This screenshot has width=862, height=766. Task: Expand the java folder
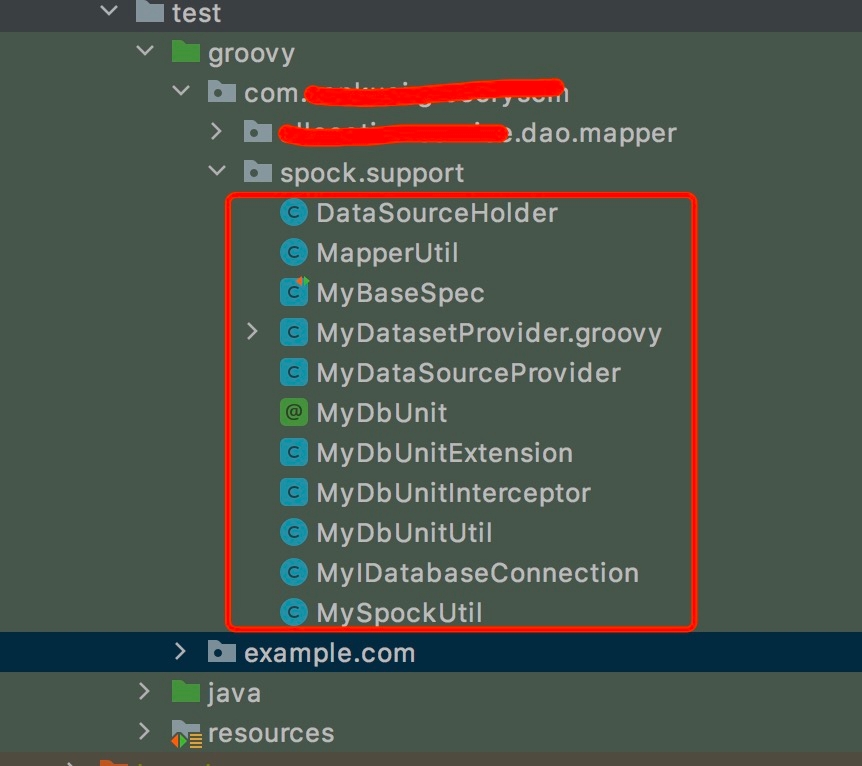(146, 692)
